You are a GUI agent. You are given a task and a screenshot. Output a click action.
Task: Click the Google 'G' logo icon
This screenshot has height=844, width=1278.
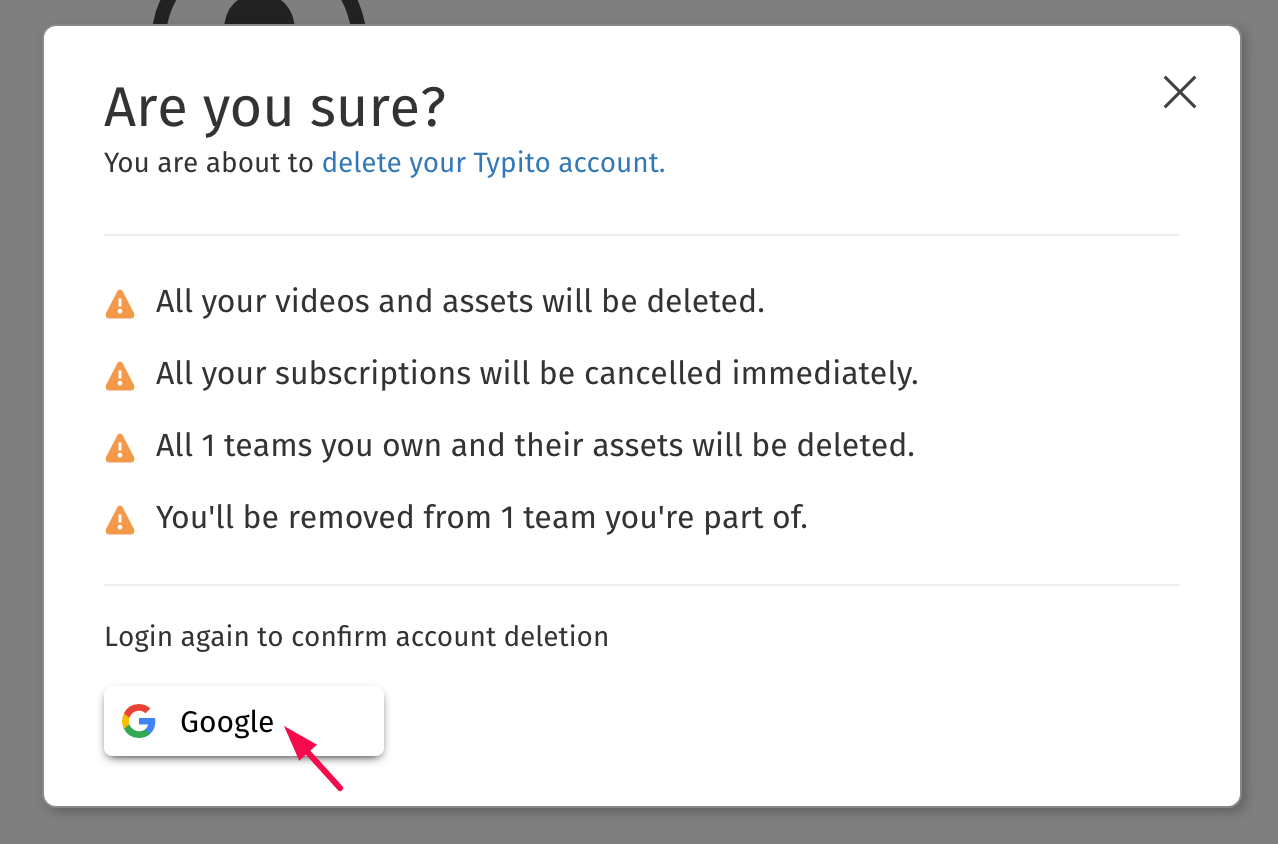point(139,721)
